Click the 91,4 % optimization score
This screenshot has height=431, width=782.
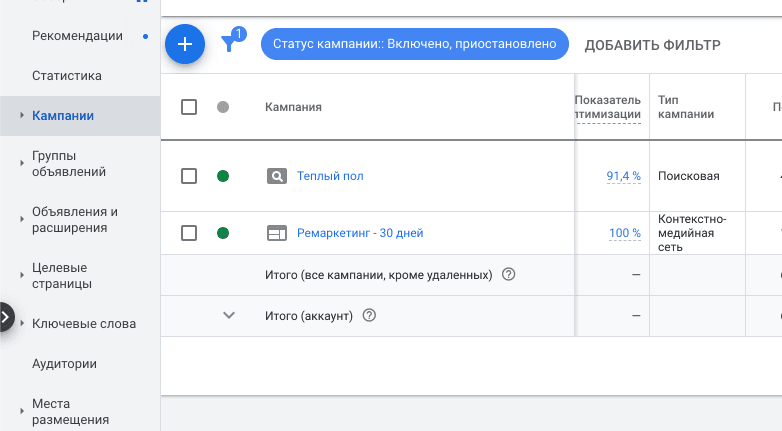click(x=623, y=176)
